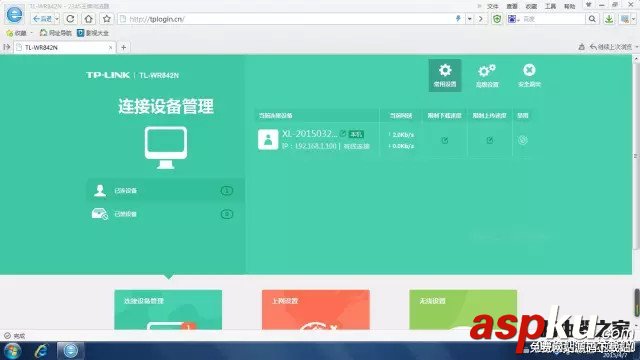Reload the page with refresh button
This screenshot has width=640, height=360.
(70, 19)
